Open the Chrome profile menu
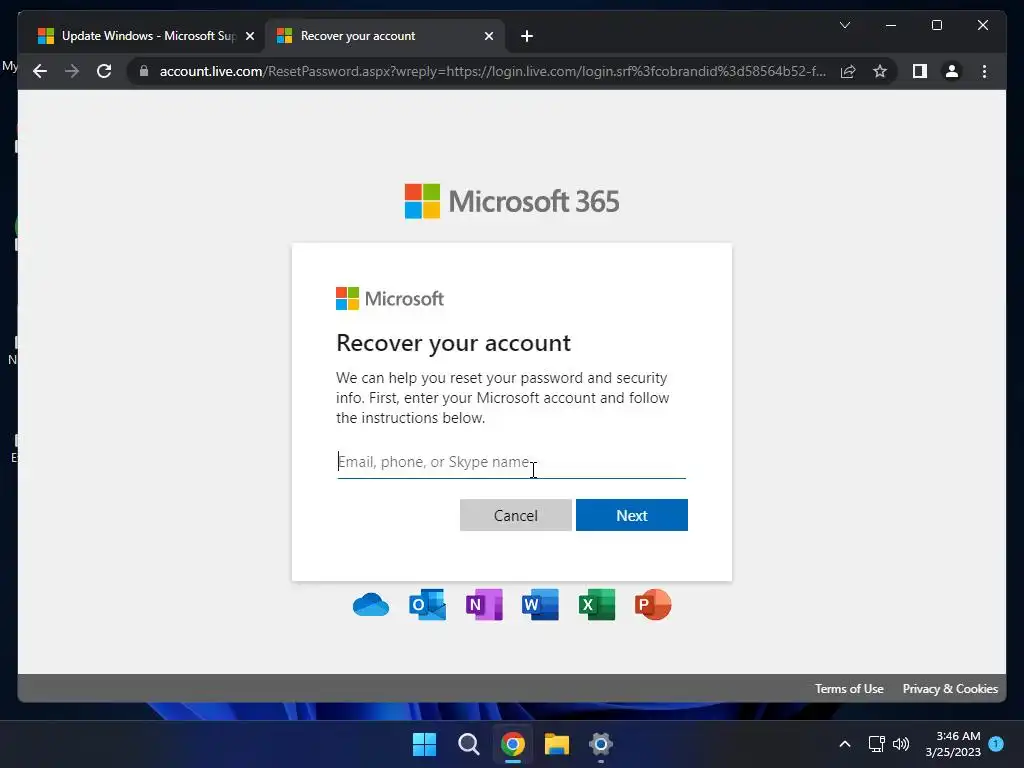 [952, 71]
